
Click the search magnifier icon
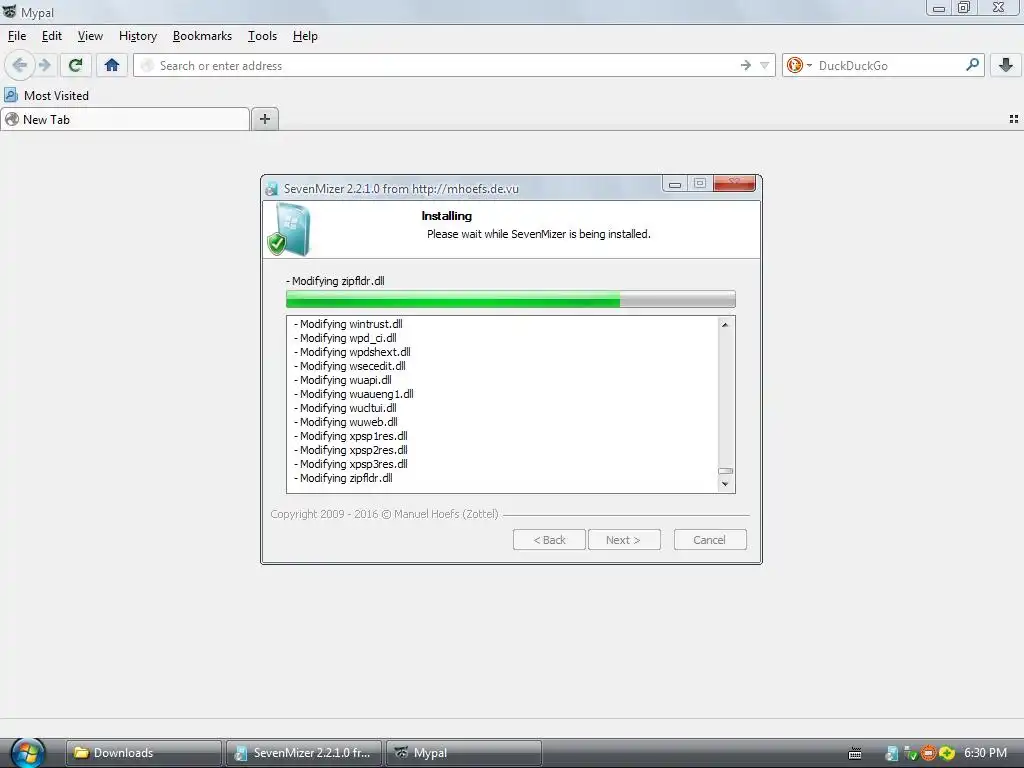click(x=972, y=65)
